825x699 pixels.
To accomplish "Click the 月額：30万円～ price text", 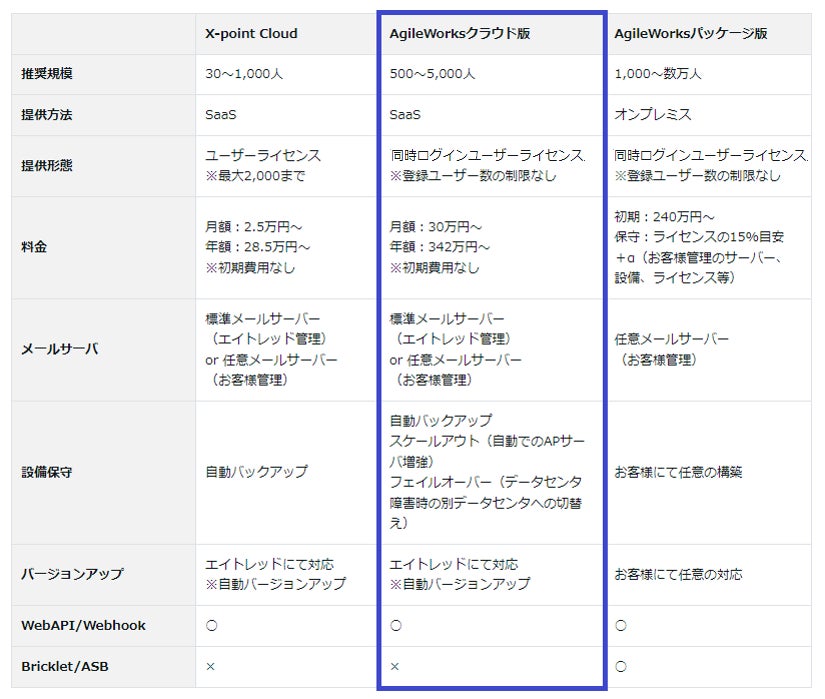I will (435, 227).
